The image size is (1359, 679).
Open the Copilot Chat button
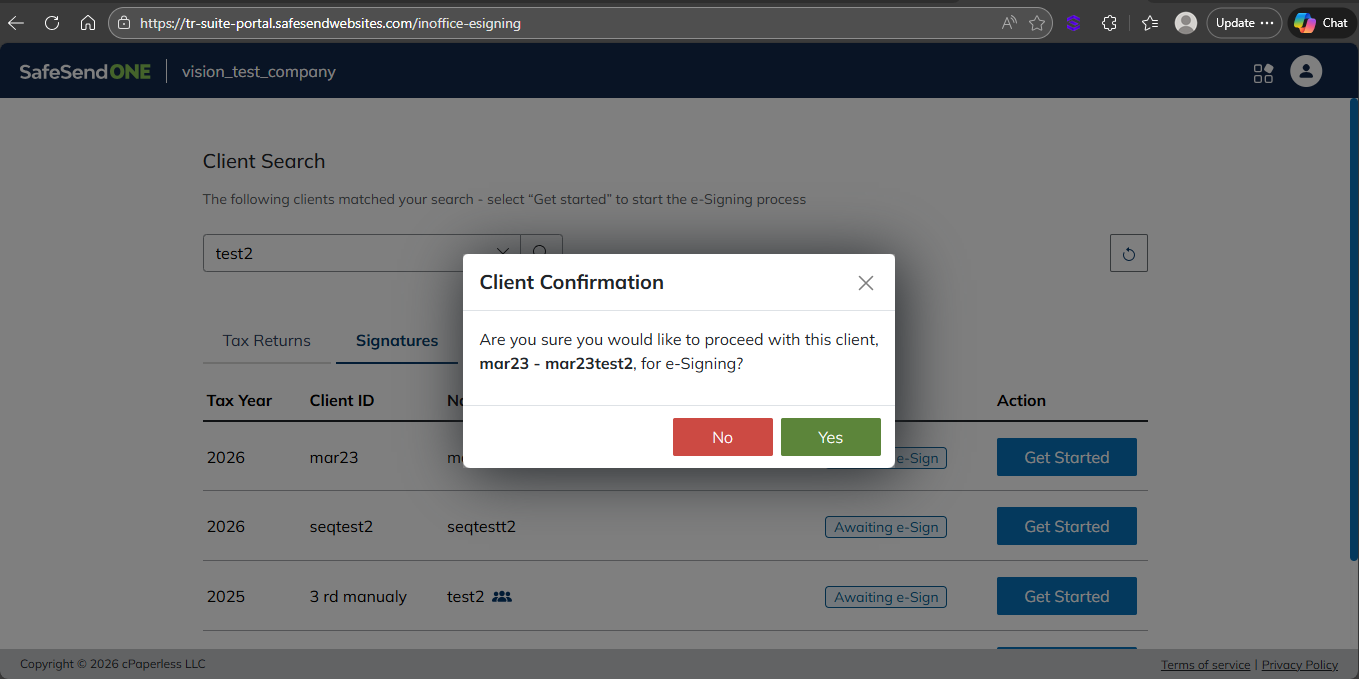coord(1322,23)
